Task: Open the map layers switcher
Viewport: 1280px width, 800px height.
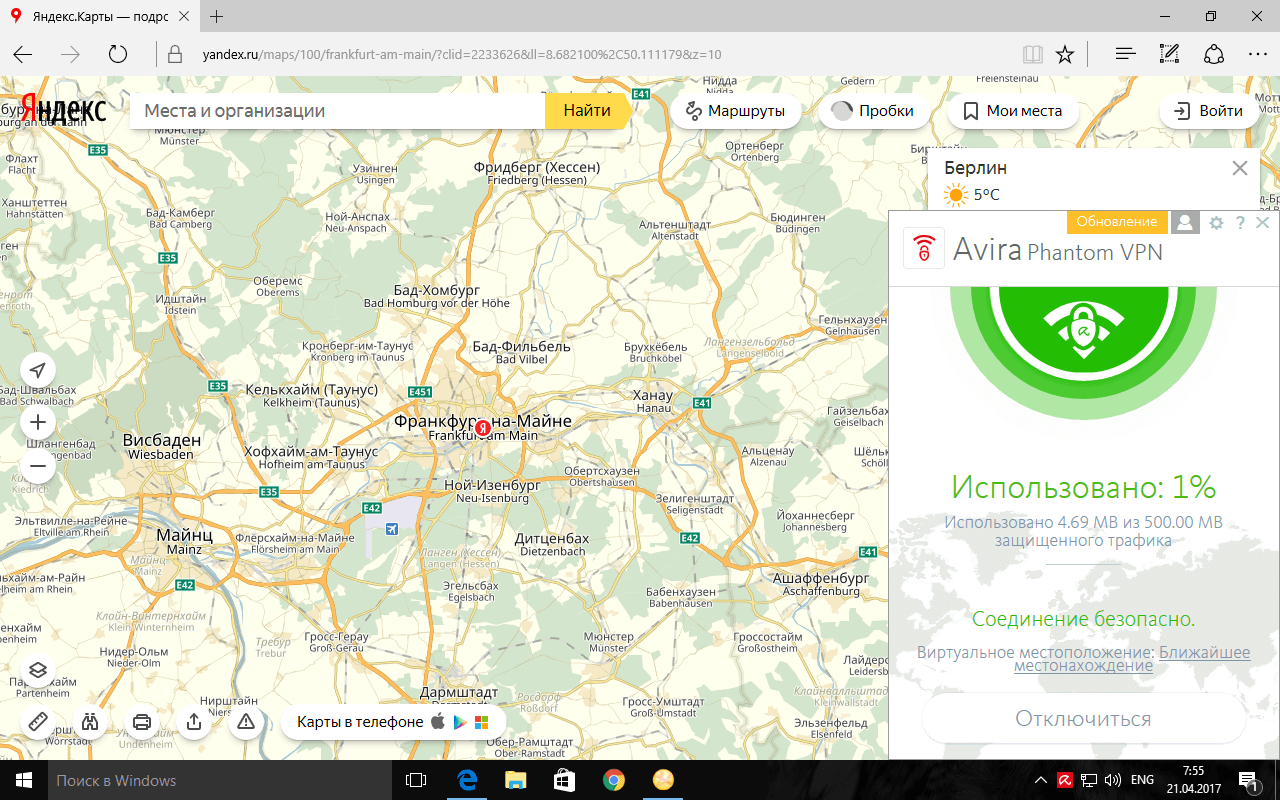Action: click(38, 670)
